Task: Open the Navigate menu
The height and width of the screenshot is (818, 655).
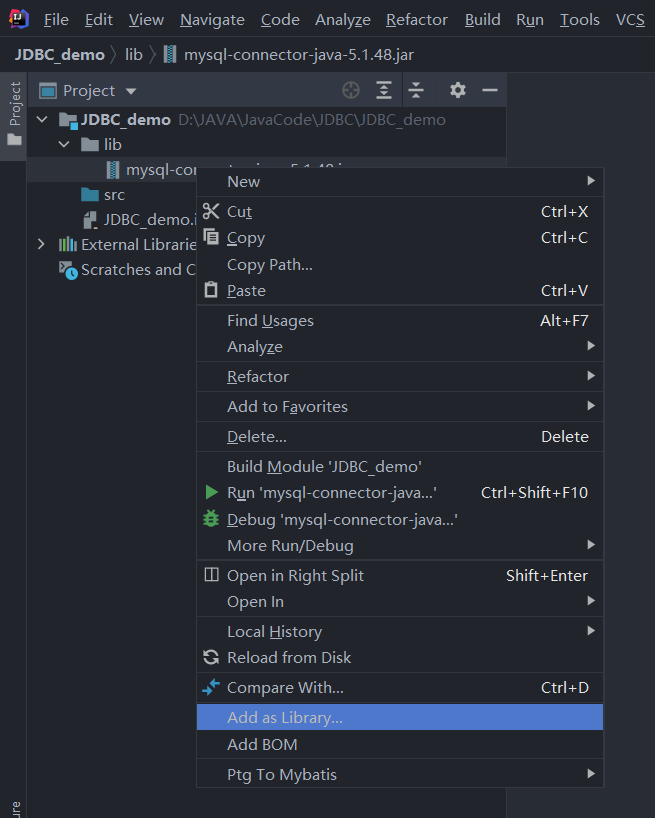Action: [212, 20]
